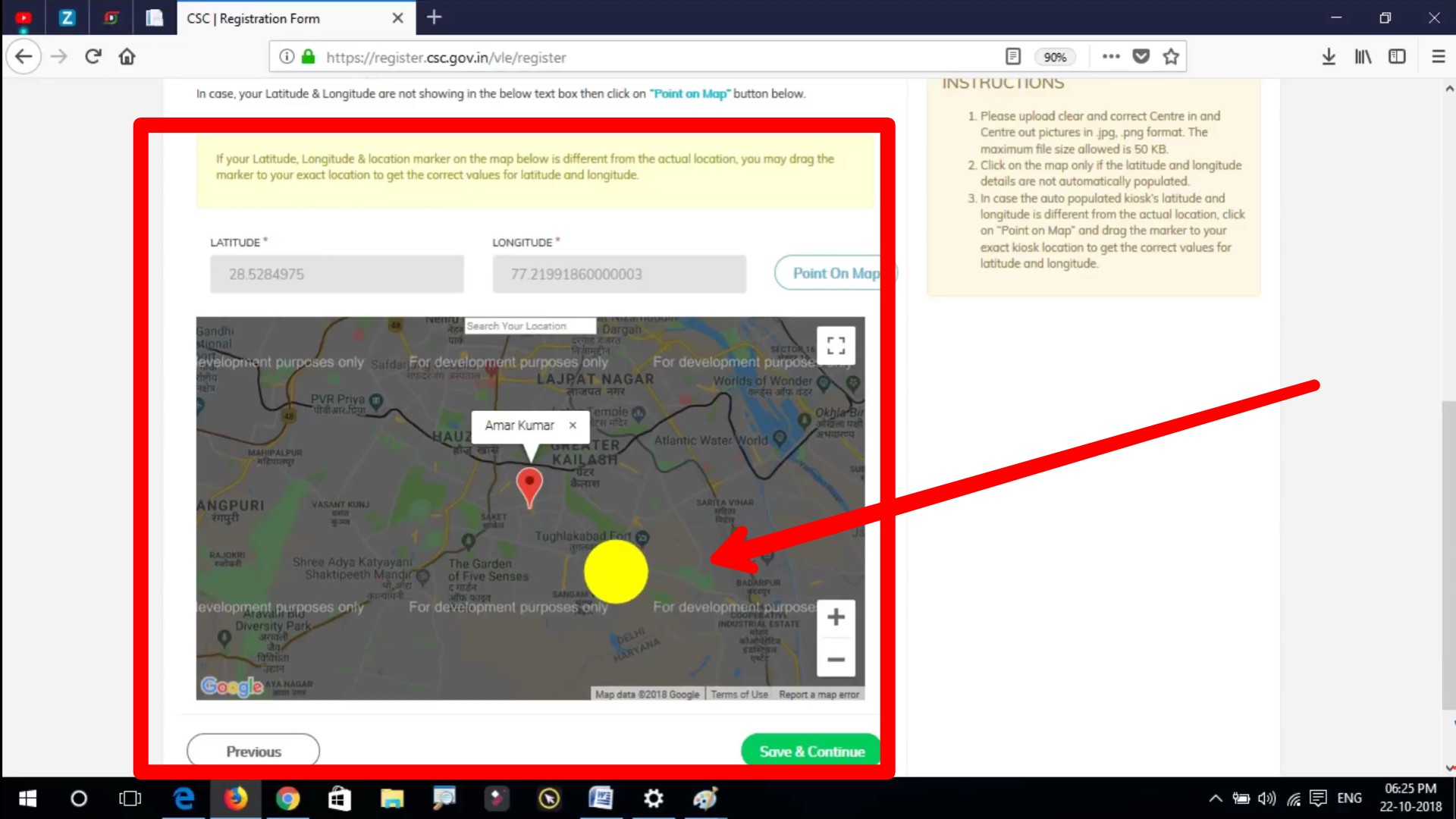Click the Zendesk browser tab icon
The width and height of the screenshot is (1456, 819).
click(67, 17)
